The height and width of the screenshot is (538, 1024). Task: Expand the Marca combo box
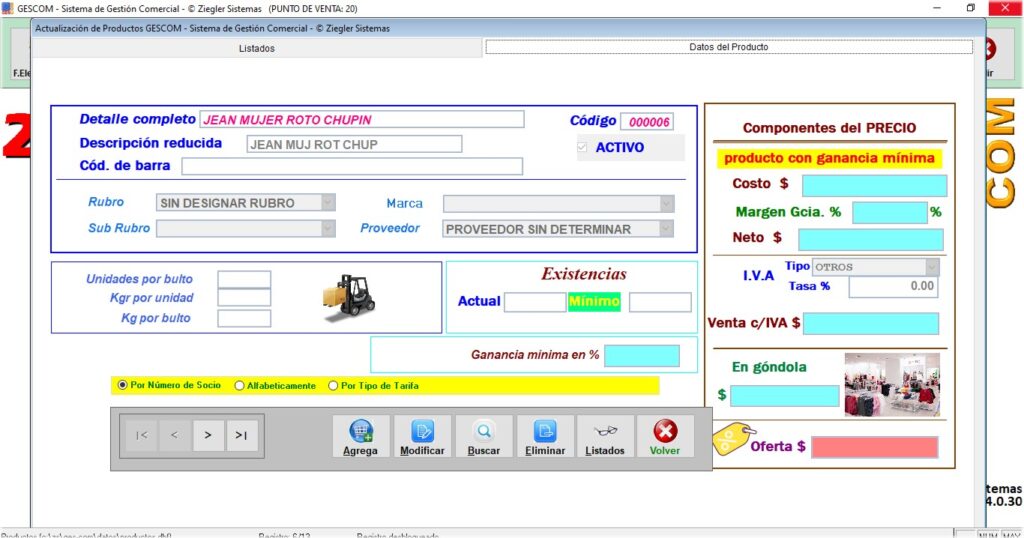[x=666, y=203]
